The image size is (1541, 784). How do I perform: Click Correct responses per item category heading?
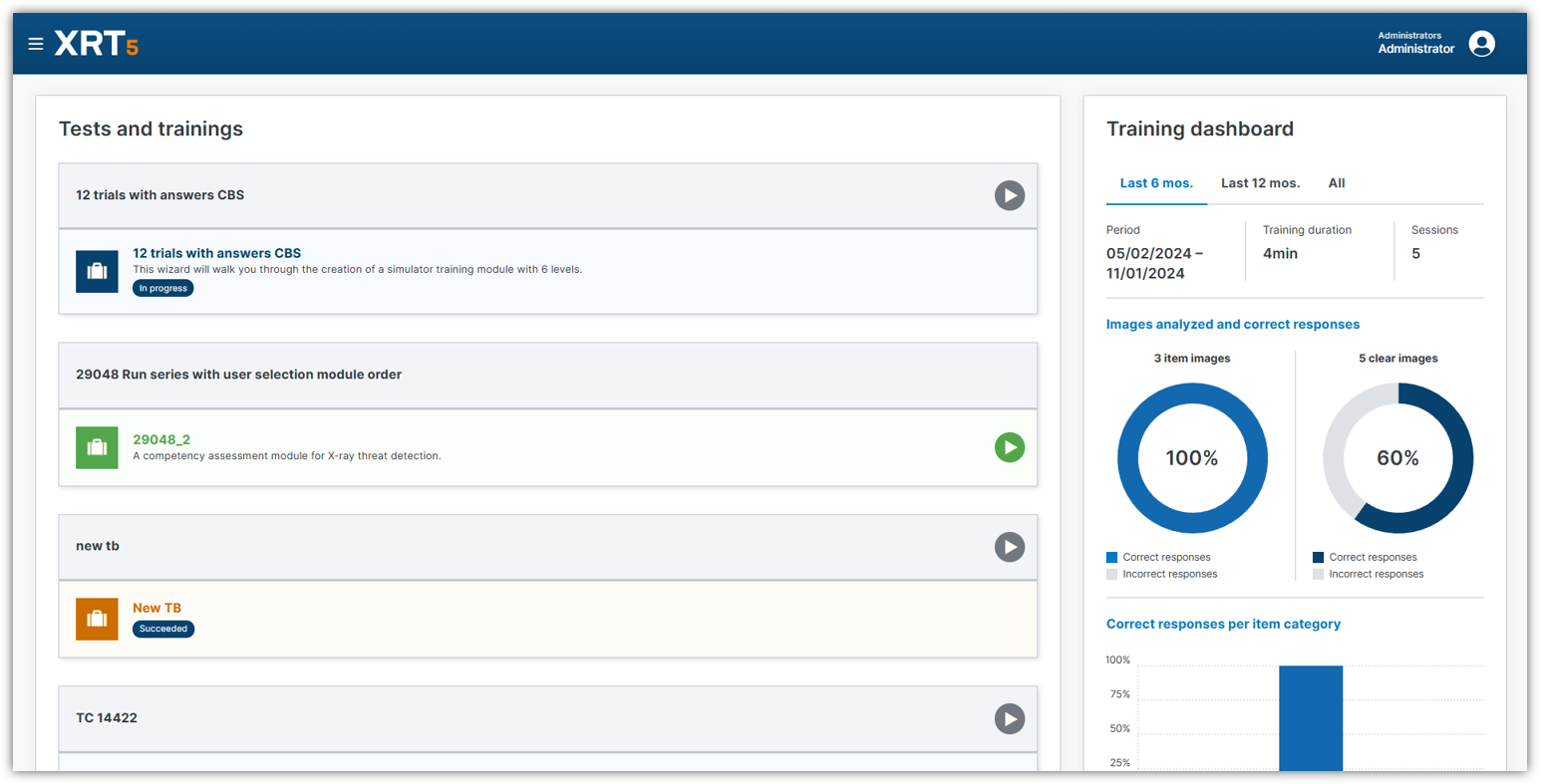point(1223,624)
